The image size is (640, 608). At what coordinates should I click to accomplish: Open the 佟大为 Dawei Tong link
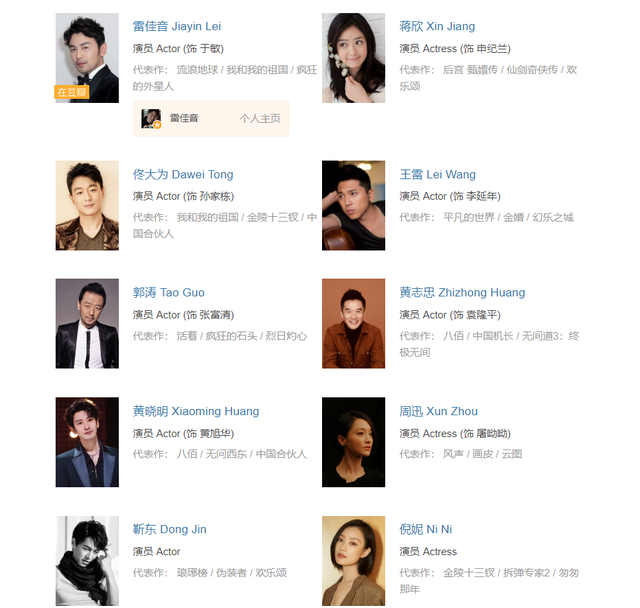183,175
